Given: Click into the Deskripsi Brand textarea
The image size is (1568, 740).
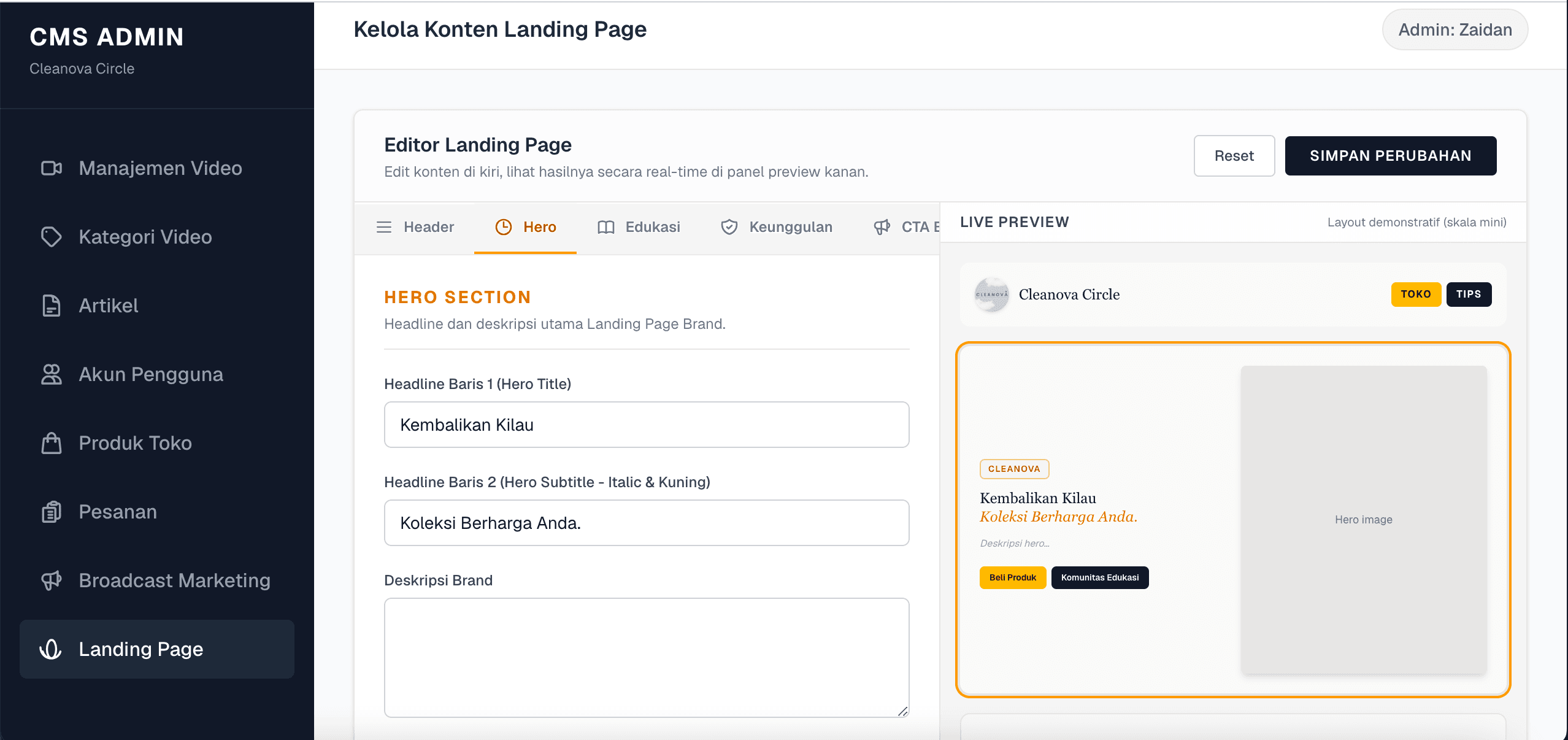Looking at the screenshot, I should (647, 658).
